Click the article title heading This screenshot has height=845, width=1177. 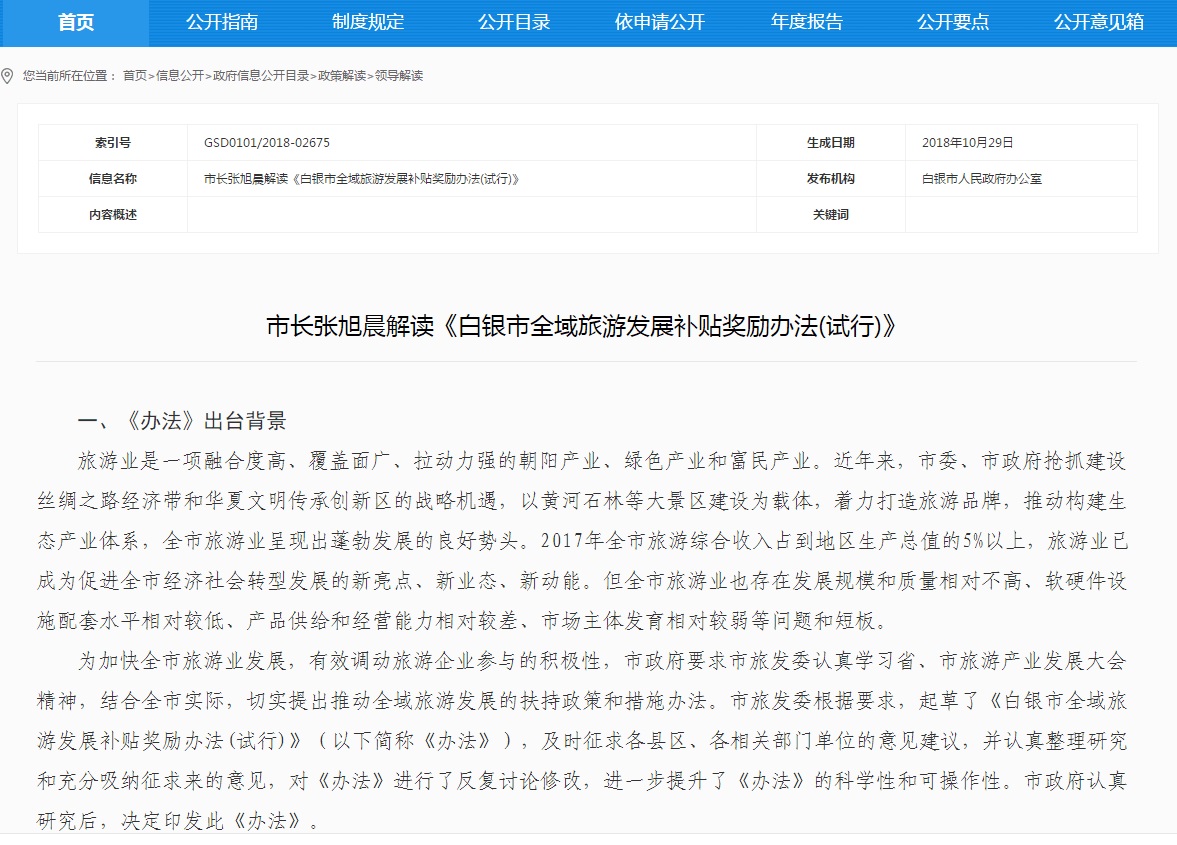(x=586, y=327)
